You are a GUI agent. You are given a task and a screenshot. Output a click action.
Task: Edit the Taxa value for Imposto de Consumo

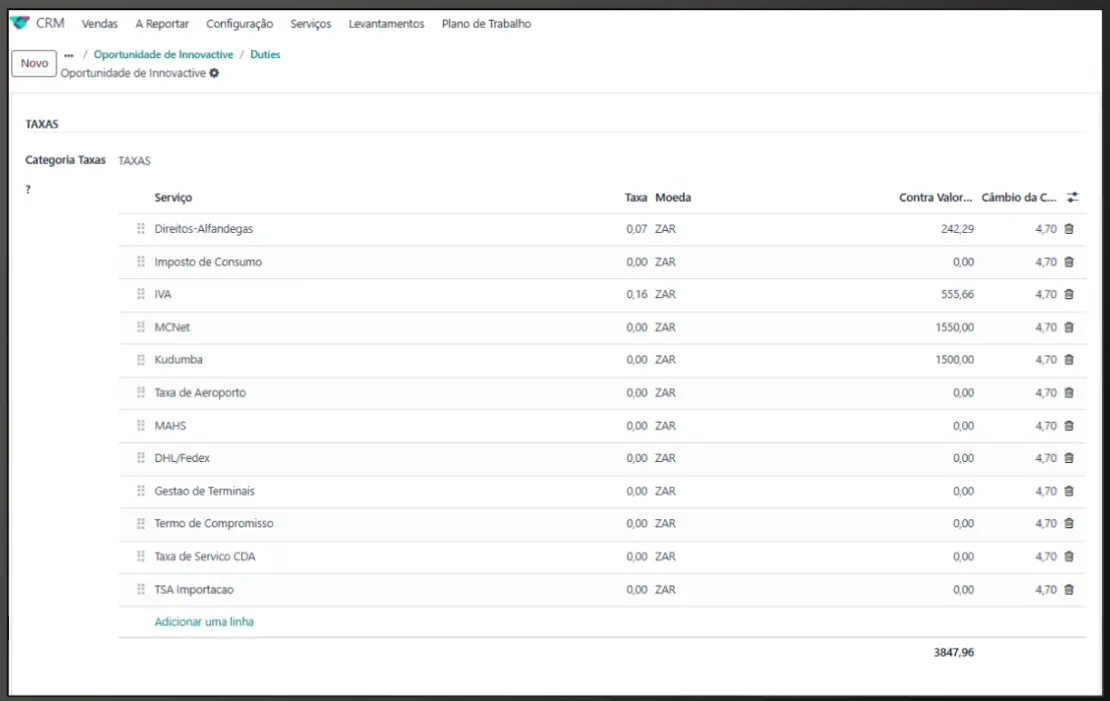636,262
